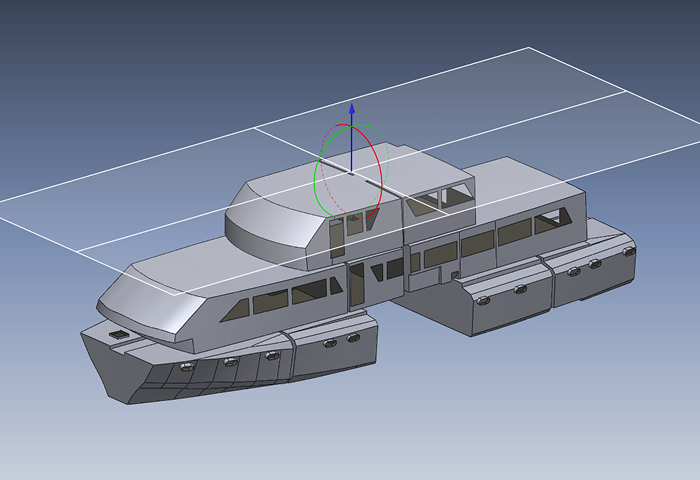Click the triangular front window of lower cabin
Viewport: 700px width, 480px height.
point(238,307)
